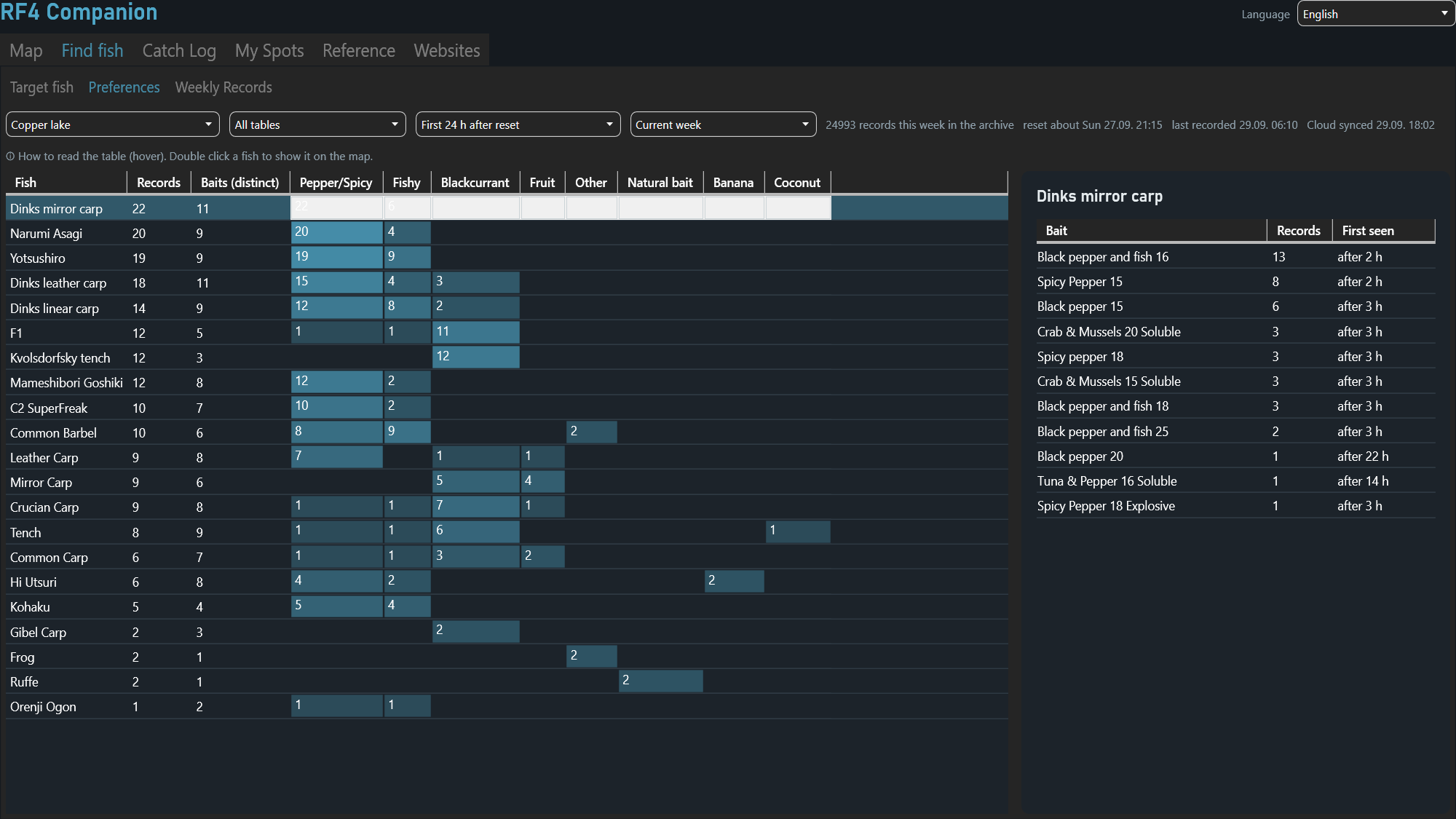Click Ruffe's Natural bait bar showing 2
Viewport: 1456px width, 819px height.
[x=661, y=681]
